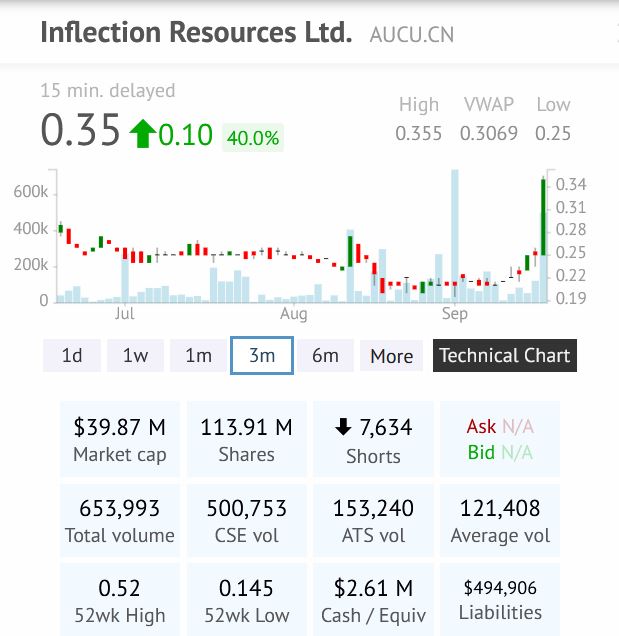Open the Average vol tile

(499, 521)
